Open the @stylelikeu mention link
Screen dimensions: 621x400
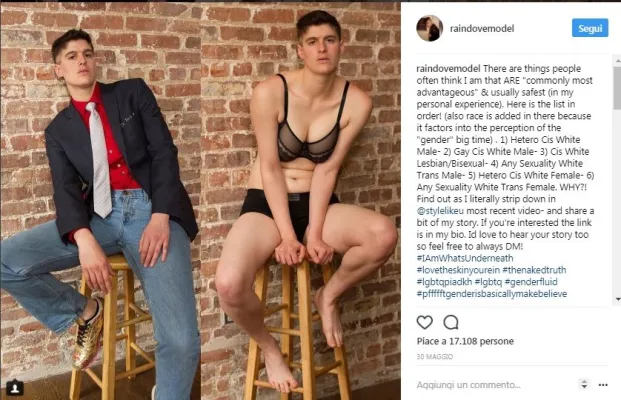440,211
